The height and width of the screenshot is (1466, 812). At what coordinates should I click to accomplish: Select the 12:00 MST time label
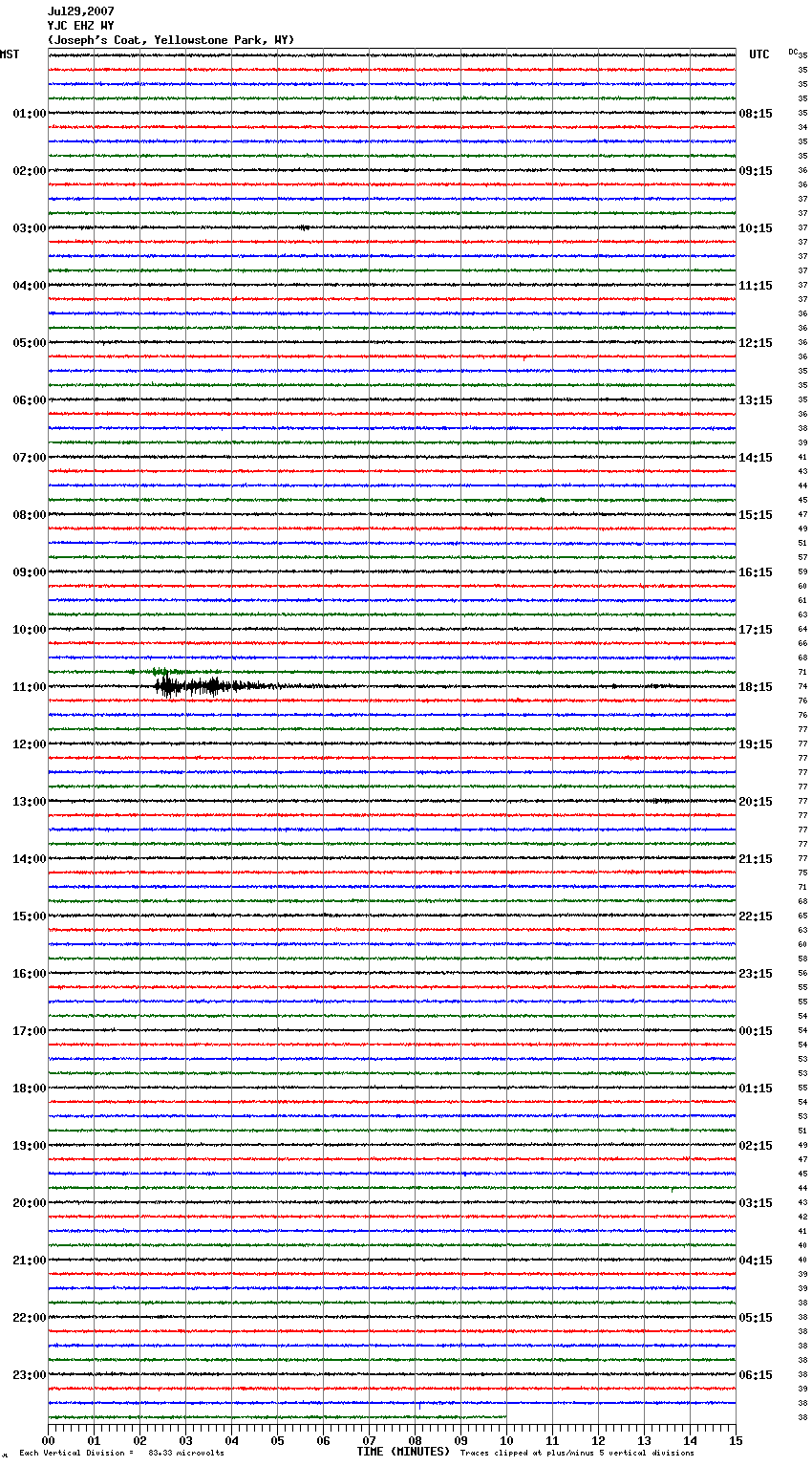pyautogui.click(x=30, y=744)
